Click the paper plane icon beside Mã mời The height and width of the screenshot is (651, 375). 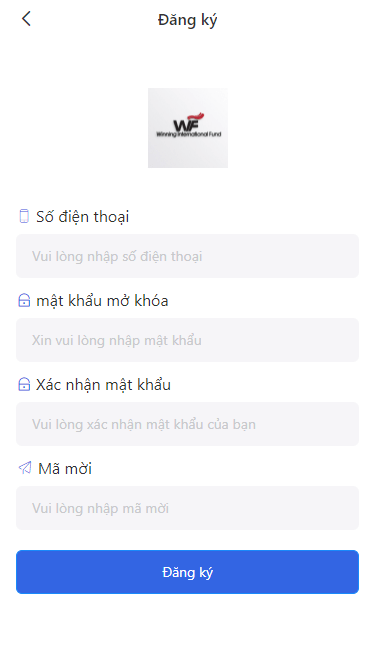pyautogui.click(x=25, y=467)
